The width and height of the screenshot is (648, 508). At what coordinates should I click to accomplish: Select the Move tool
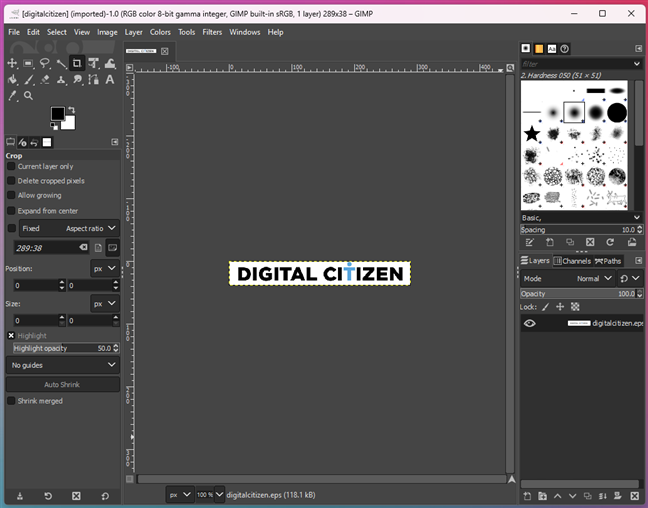point(12,63)
